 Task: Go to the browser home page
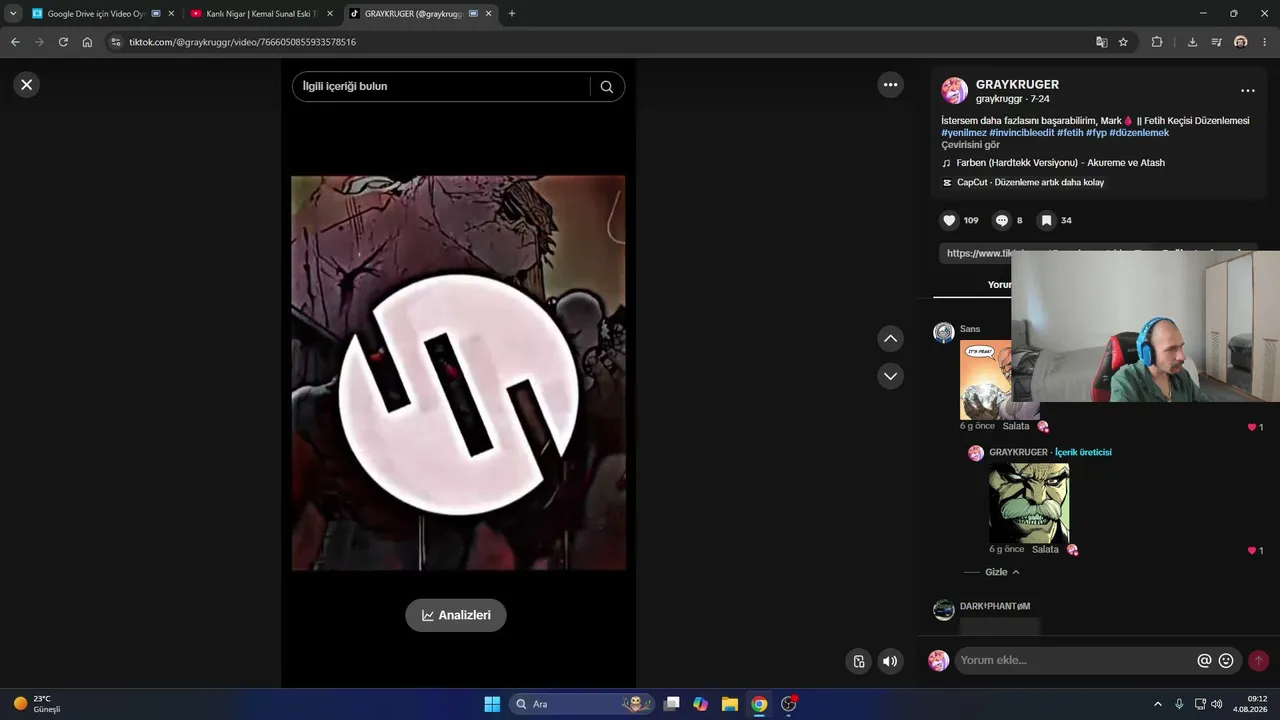tap(87, 42)
